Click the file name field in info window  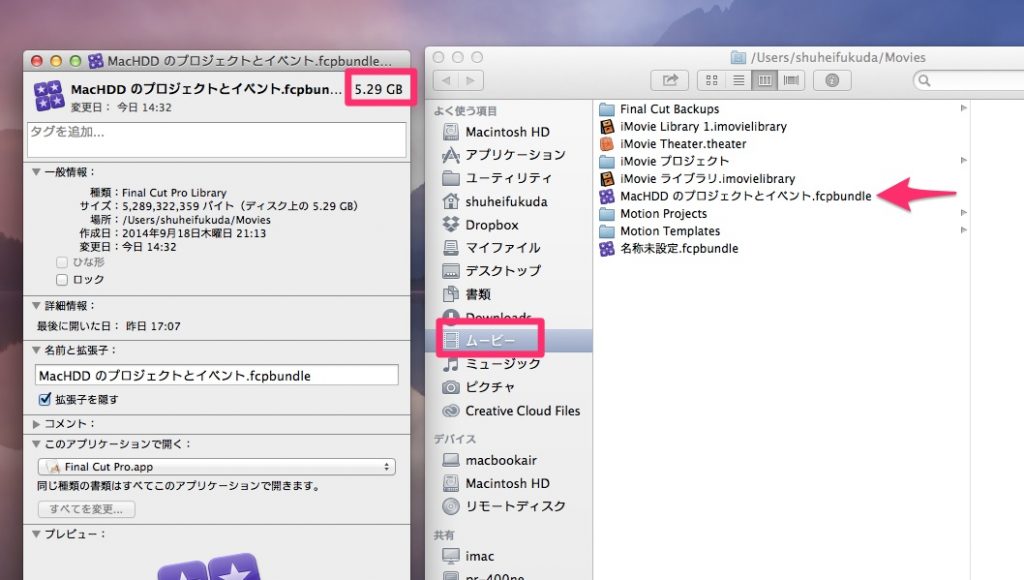[216, 376]
